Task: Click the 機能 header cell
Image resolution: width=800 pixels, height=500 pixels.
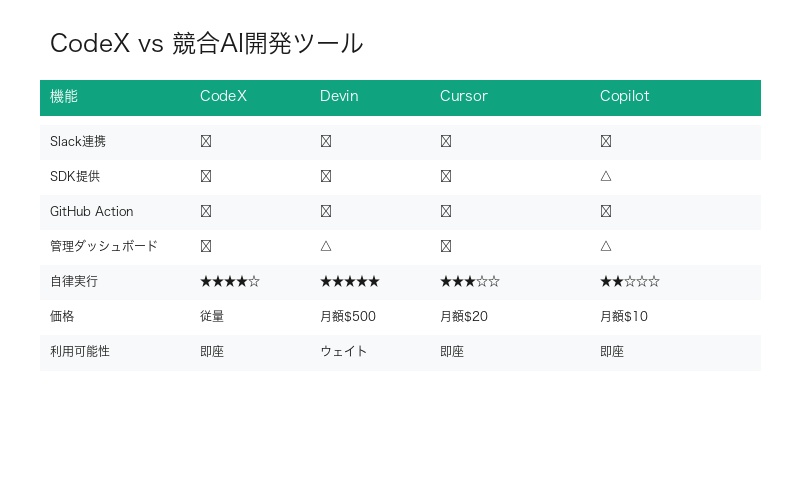Action: click(x=64, y=96)
